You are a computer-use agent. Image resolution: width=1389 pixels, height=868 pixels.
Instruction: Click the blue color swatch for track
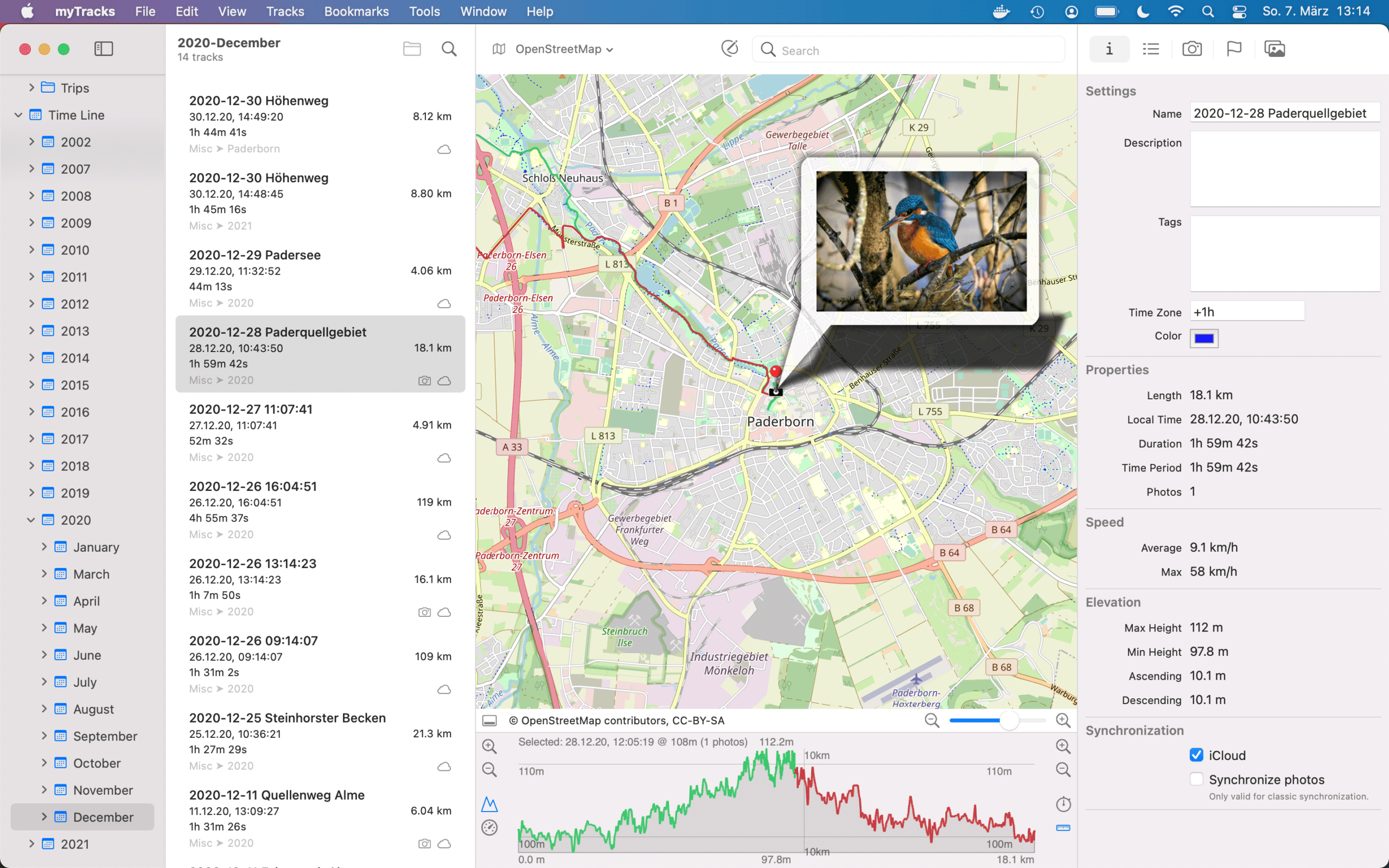(1205, 337)
